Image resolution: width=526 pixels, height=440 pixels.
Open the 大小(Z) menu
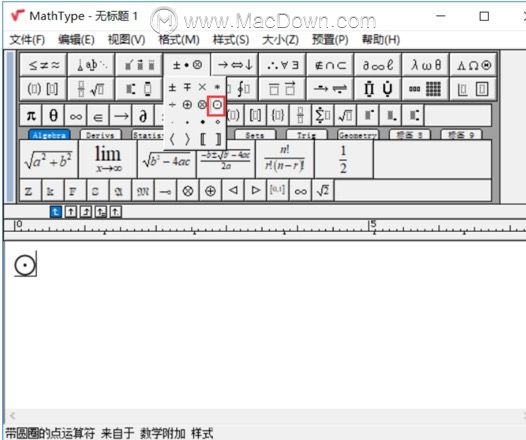[280, 40]
